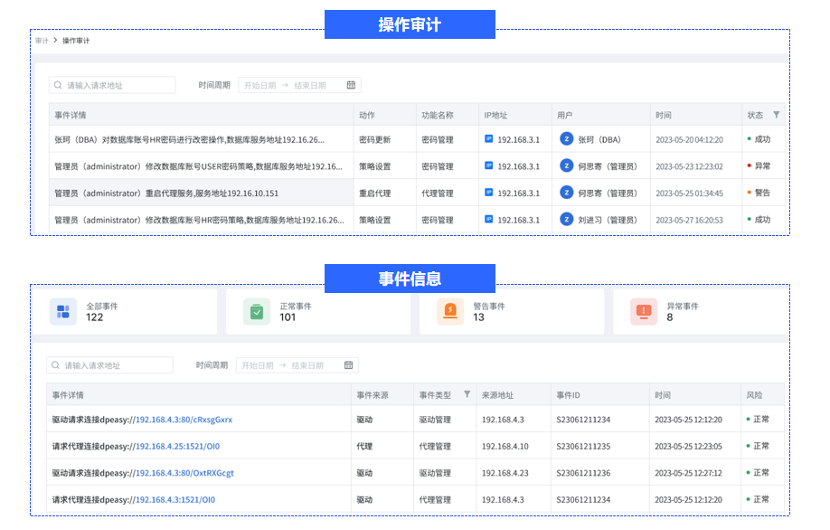Open the calendar icon in the audit date range
Viewport: 830px width, 530px height.
tap(351, 85)
